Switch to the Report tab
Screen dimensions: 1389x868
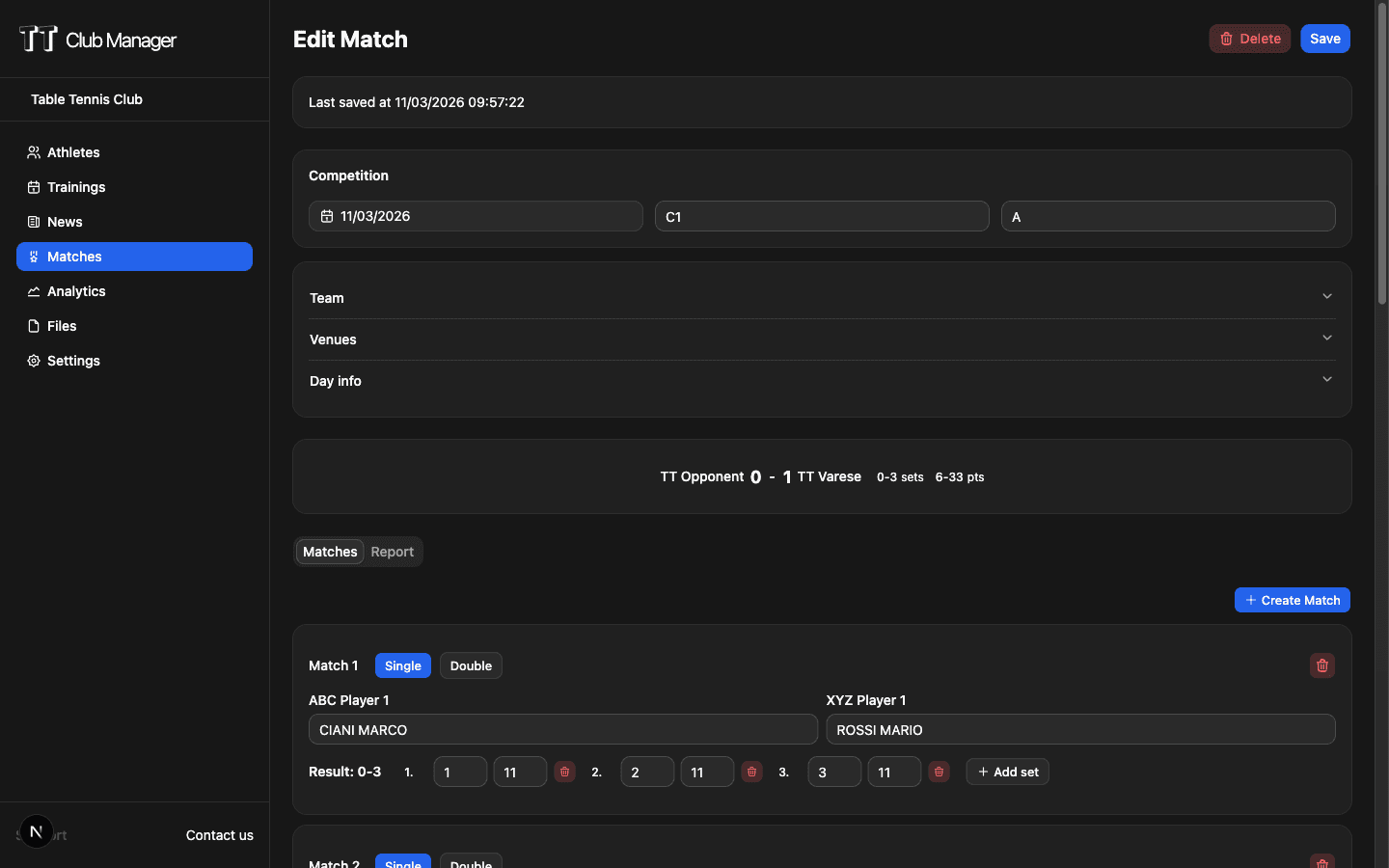pos(392,552)
